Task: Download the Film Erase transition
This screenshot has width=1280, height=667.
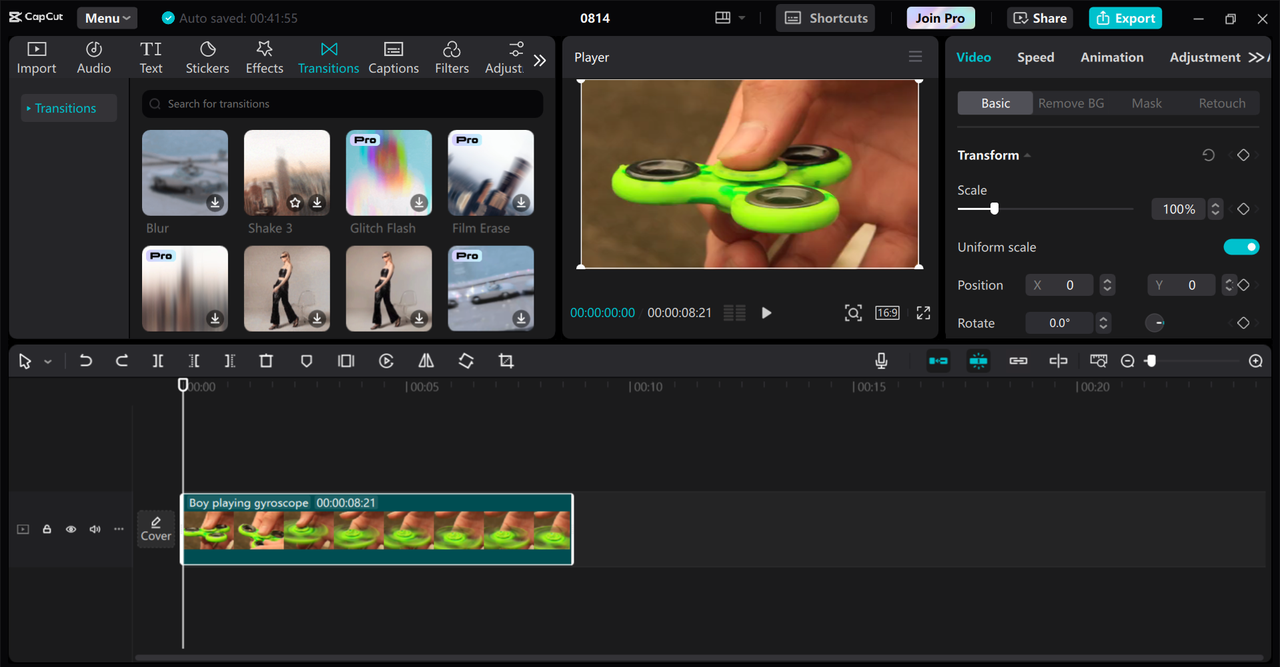Action: pyautogui.click(x=521, y=203)
